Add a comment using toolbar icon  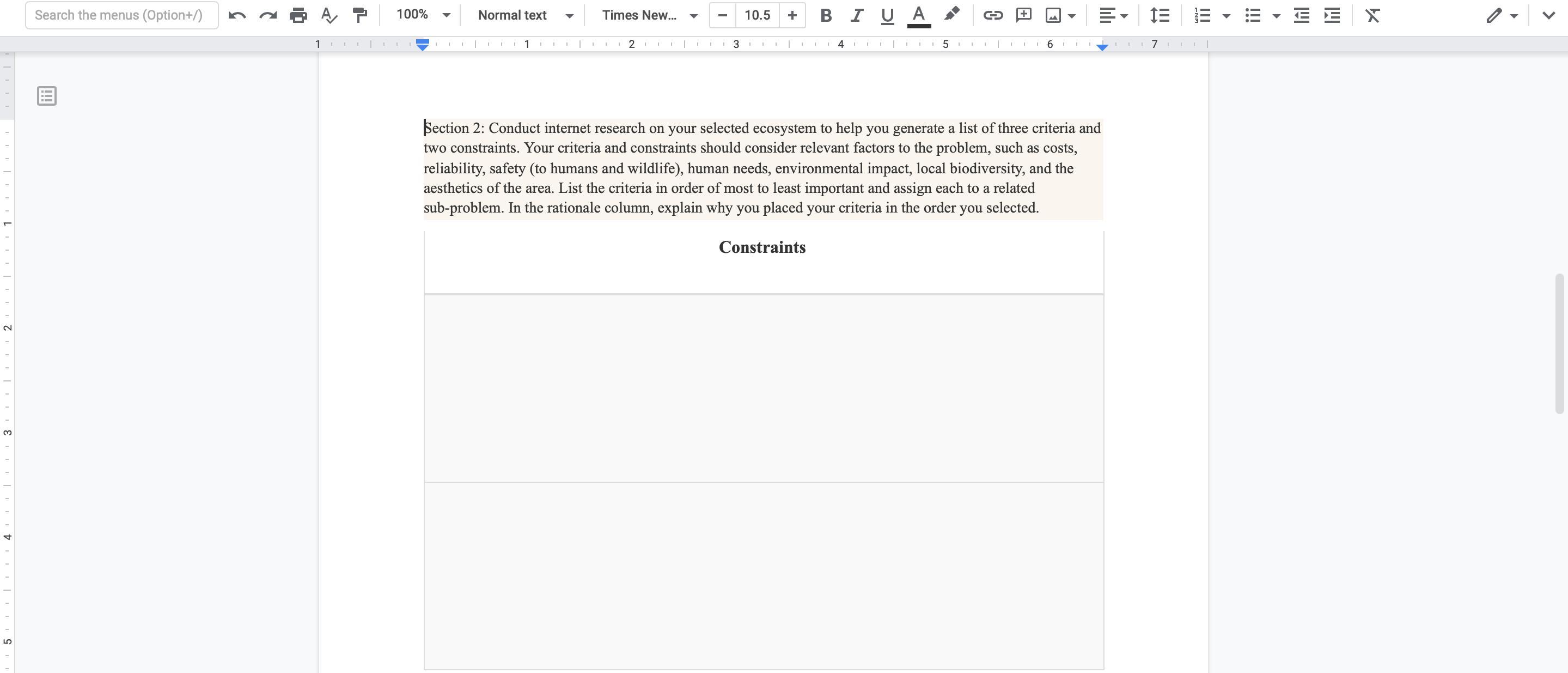[1024, 15]
